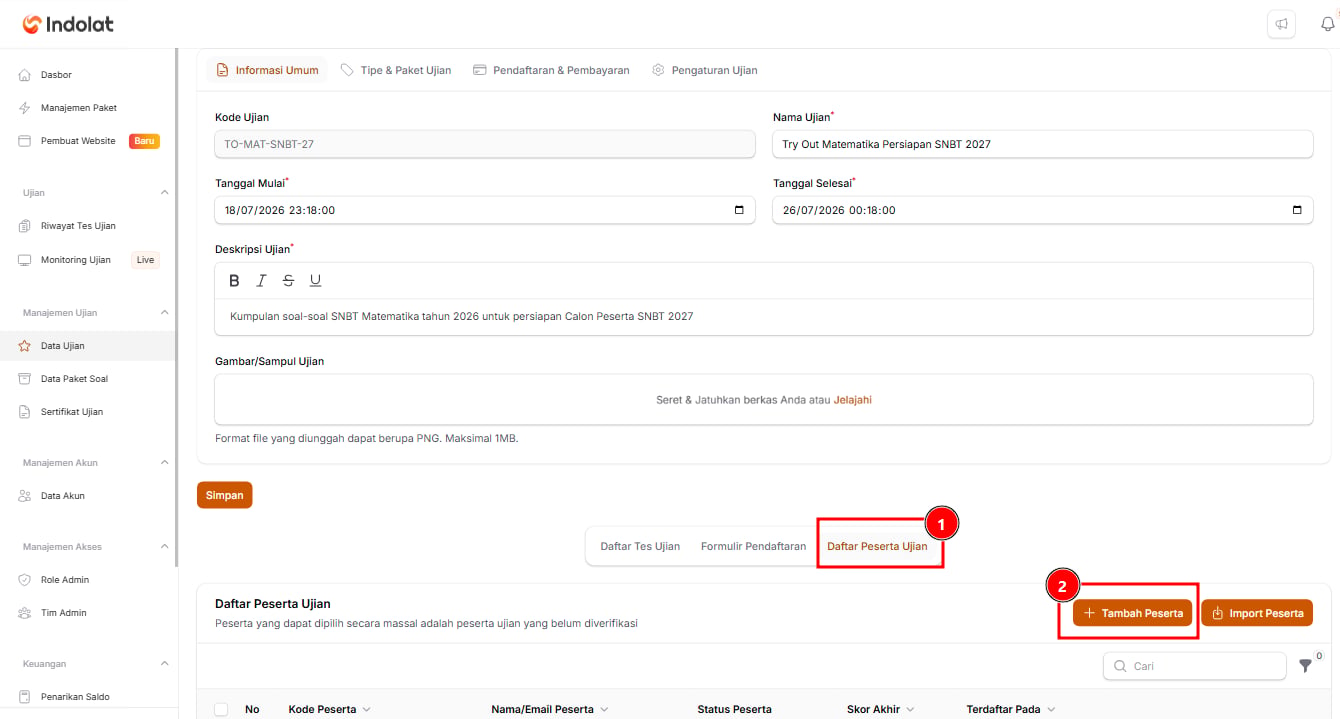Click the Riwayat Tes Ujian clipboard icon

click(25, 226)
